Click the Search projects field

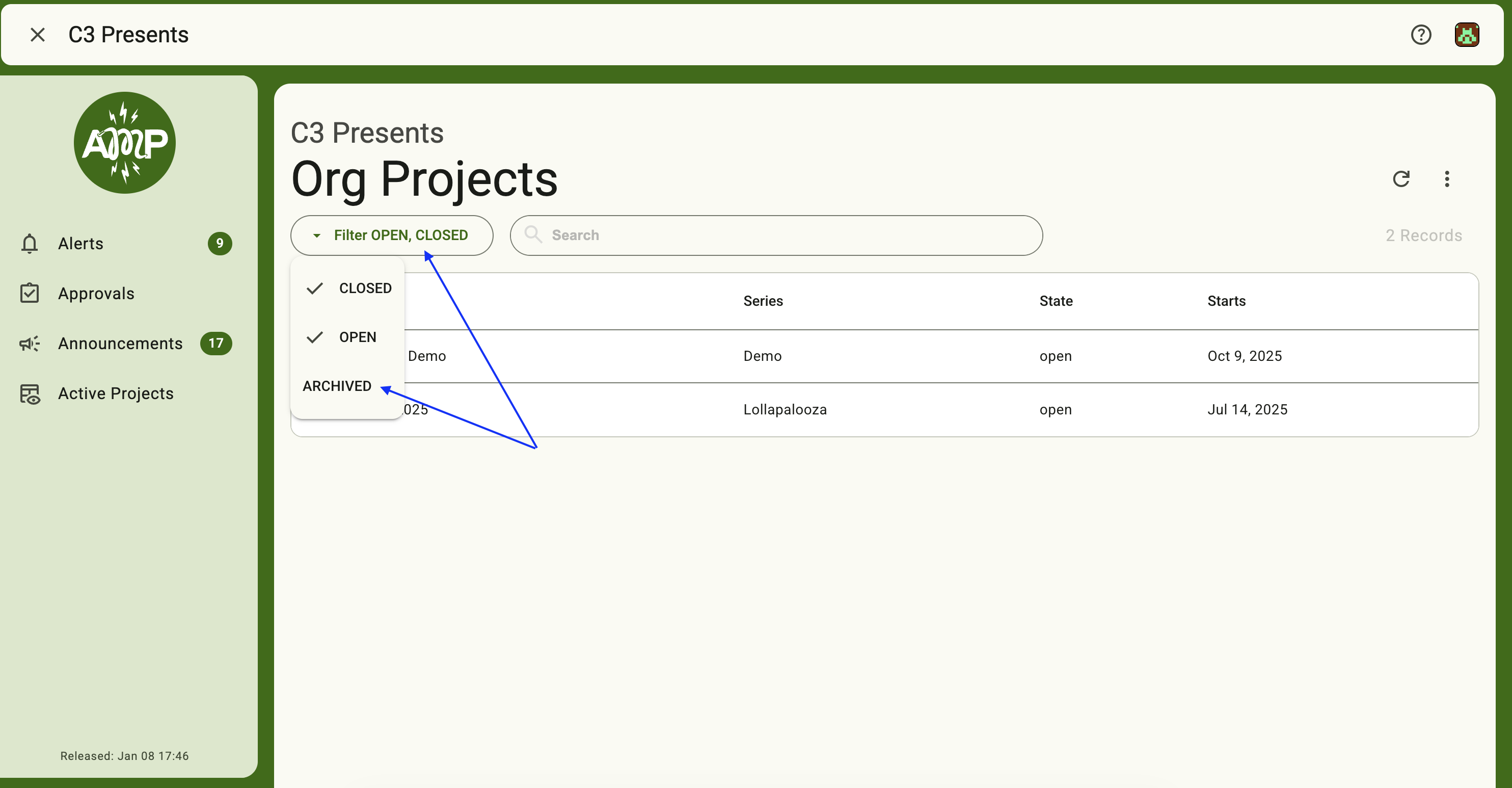[x=776, y=235]
